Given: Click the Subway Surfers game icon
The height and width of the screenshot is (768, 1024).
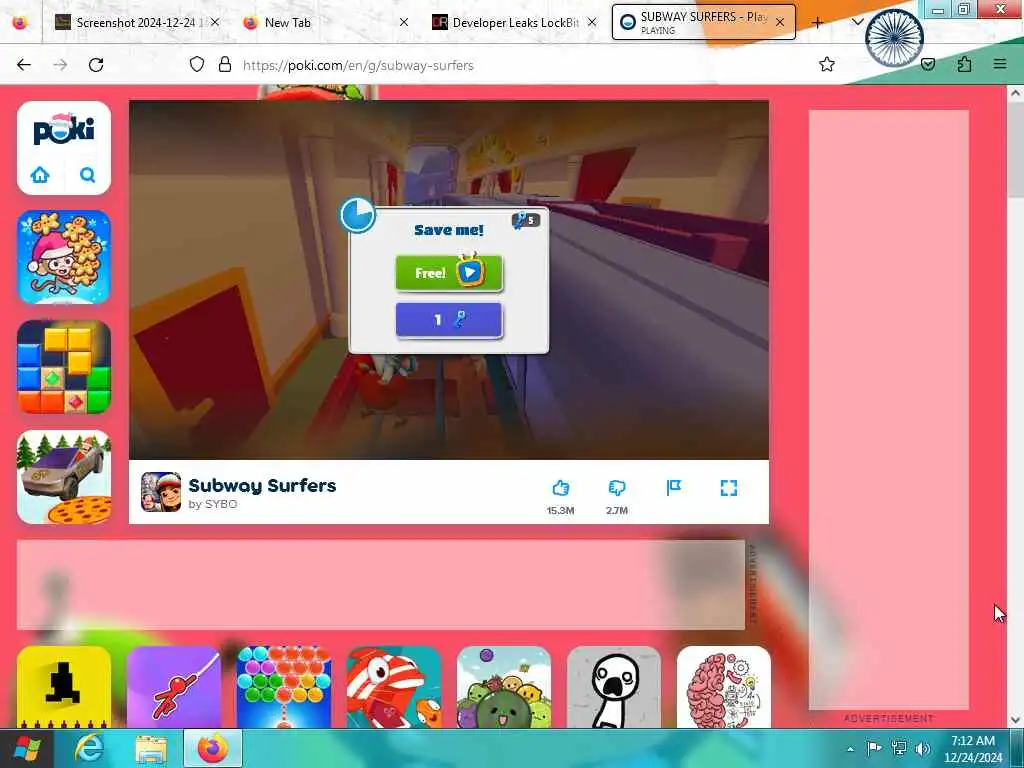Looking at the screenshot, I should [x=161, y=492].
